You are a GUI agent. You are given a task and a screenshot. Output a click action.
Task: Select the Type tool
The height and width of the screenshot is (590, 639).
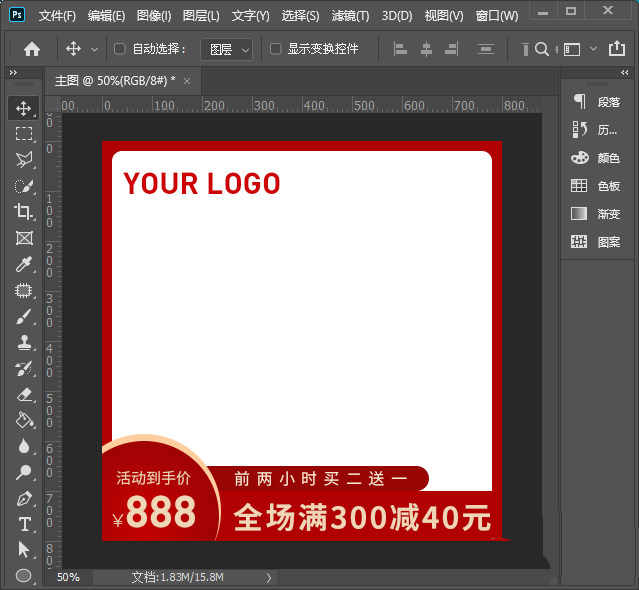(x=24, y=524)
